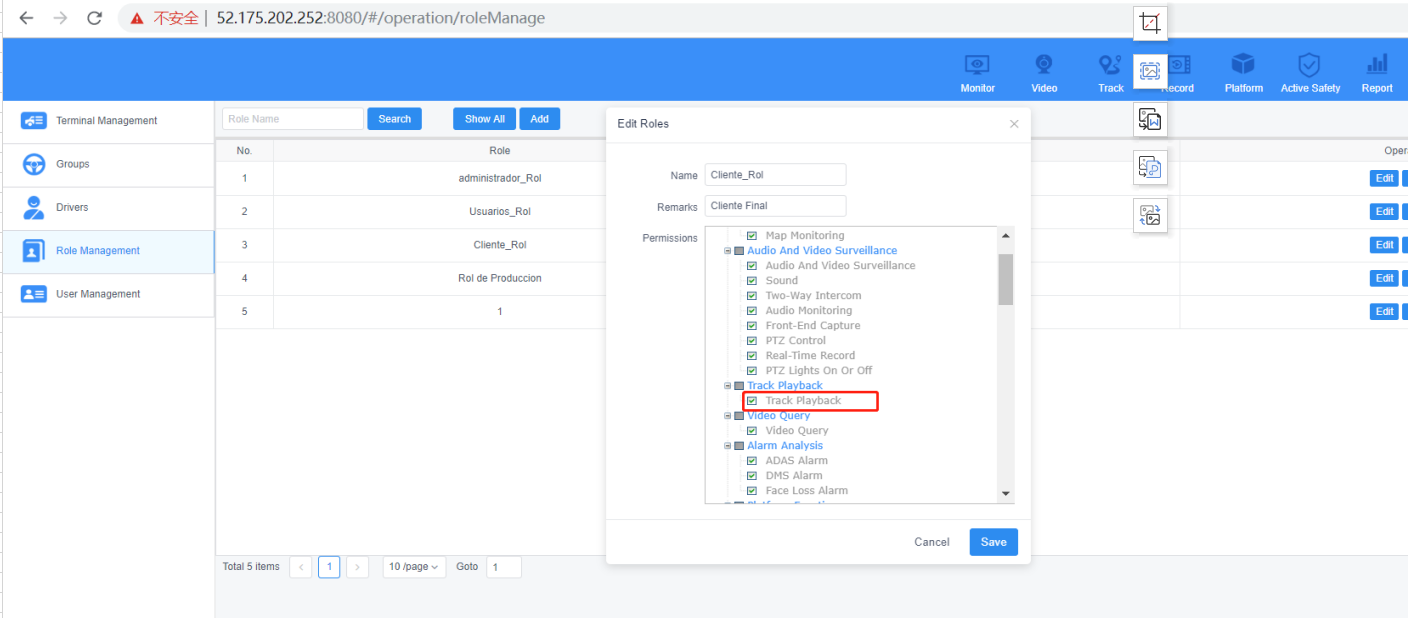Reload the page in browser
The width and height of the screenshot is (1408, 618).
(95, 18)
